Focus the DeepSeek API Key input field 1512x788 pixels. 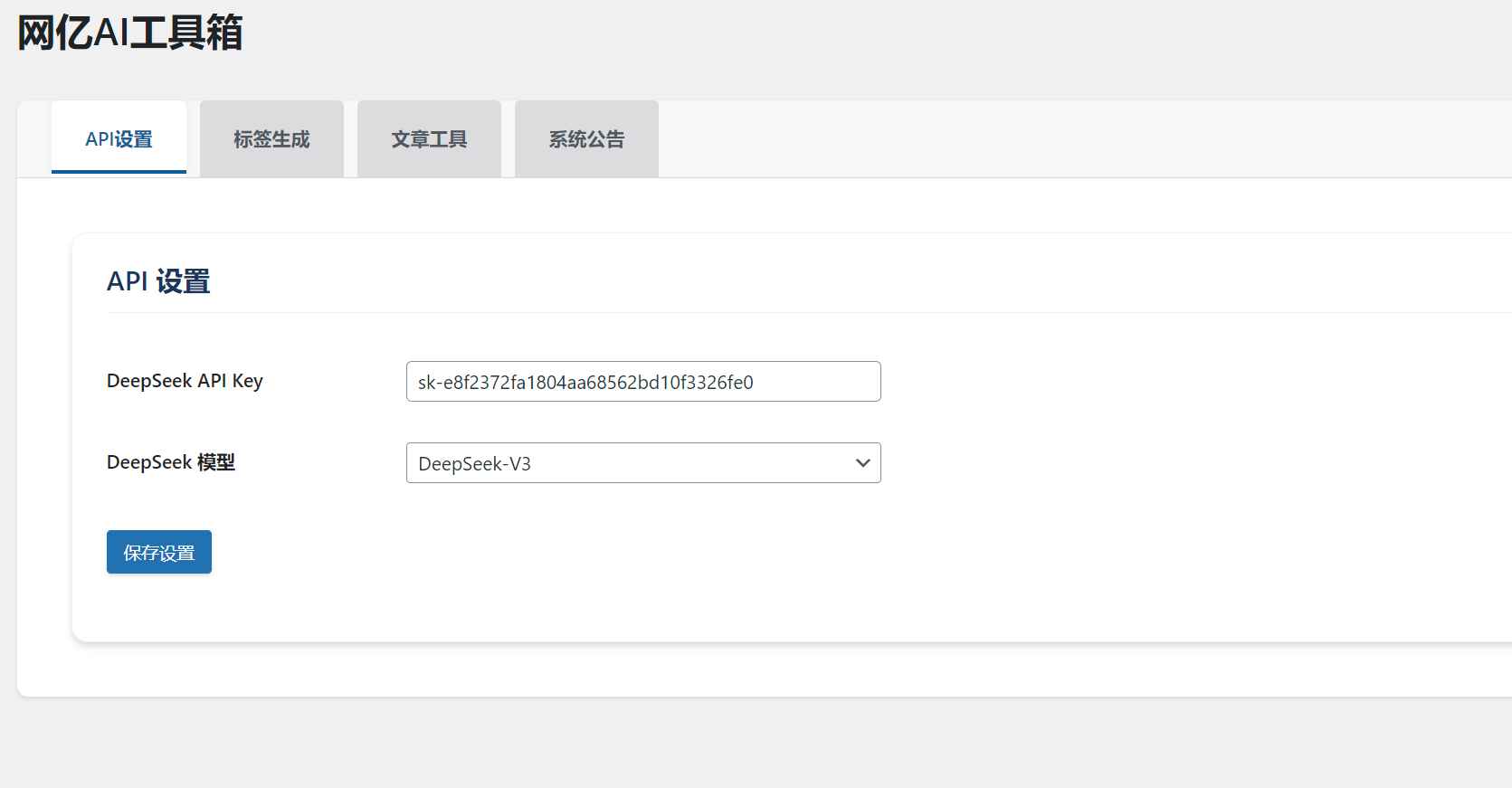tap(642, 382)
